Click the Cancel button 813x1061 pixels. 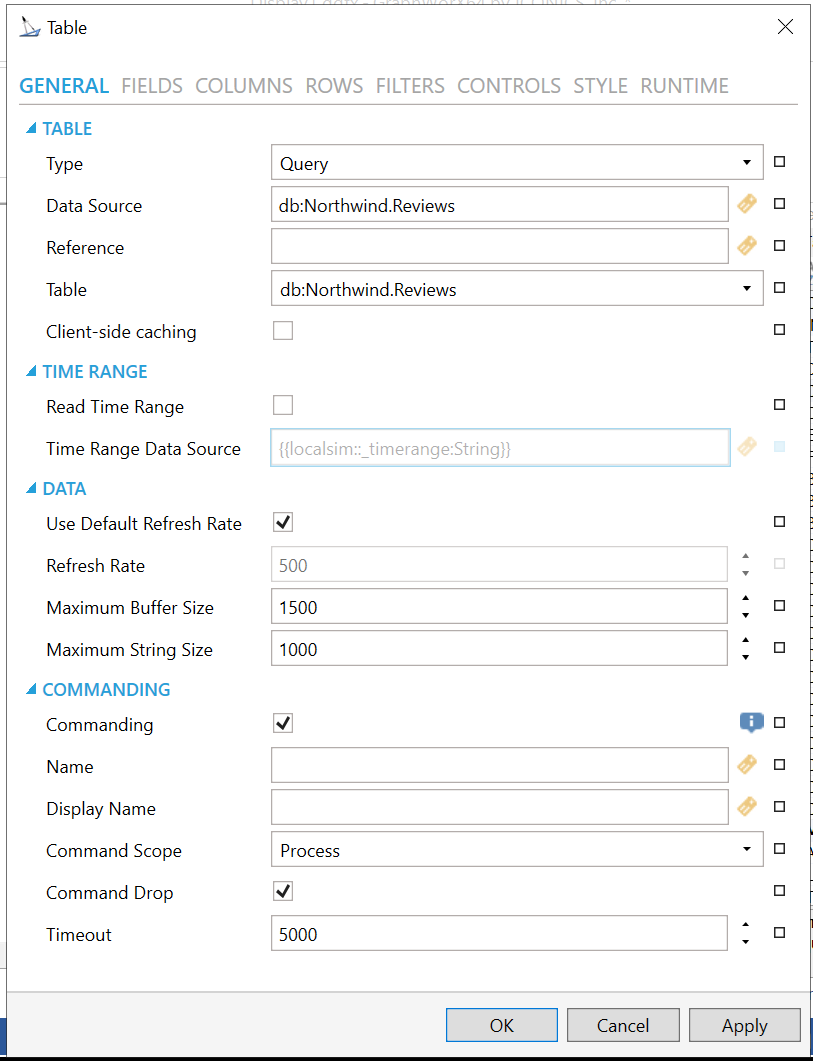tap(623, 1025)
